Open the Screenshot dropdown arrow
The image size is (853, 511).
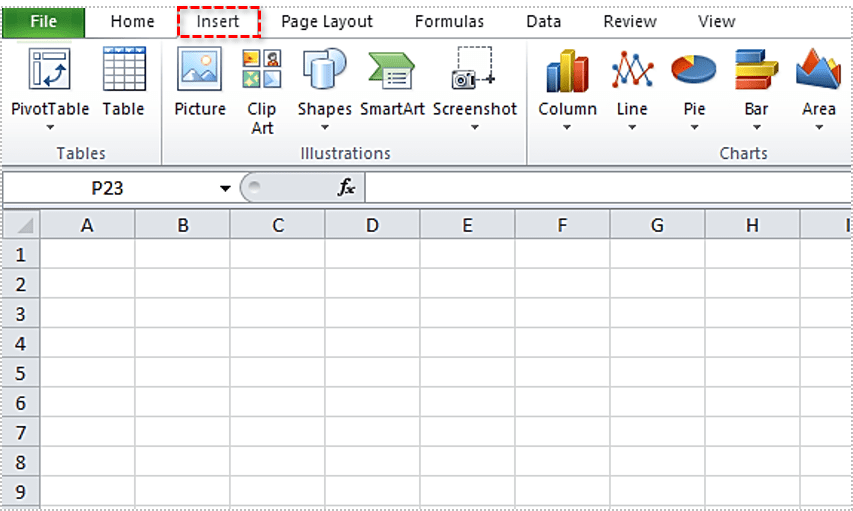(475, 128)
